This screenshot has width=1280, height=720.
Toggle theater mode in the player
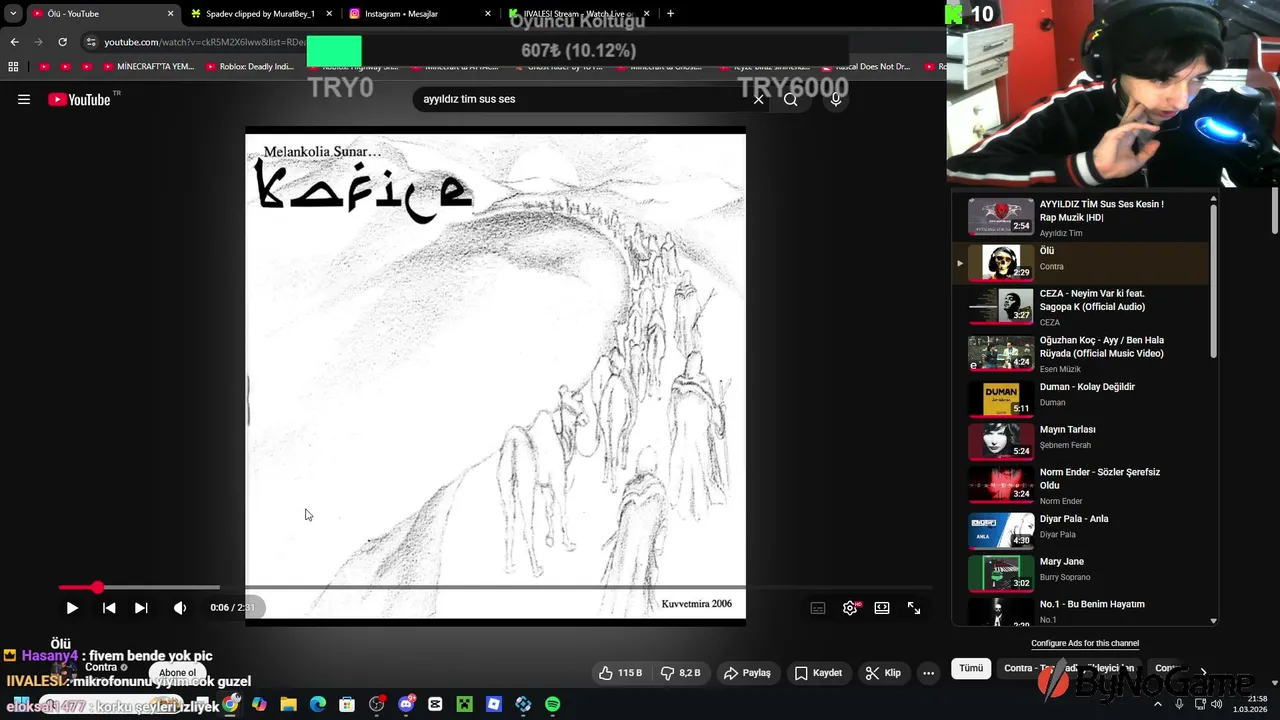coord(882,607)
